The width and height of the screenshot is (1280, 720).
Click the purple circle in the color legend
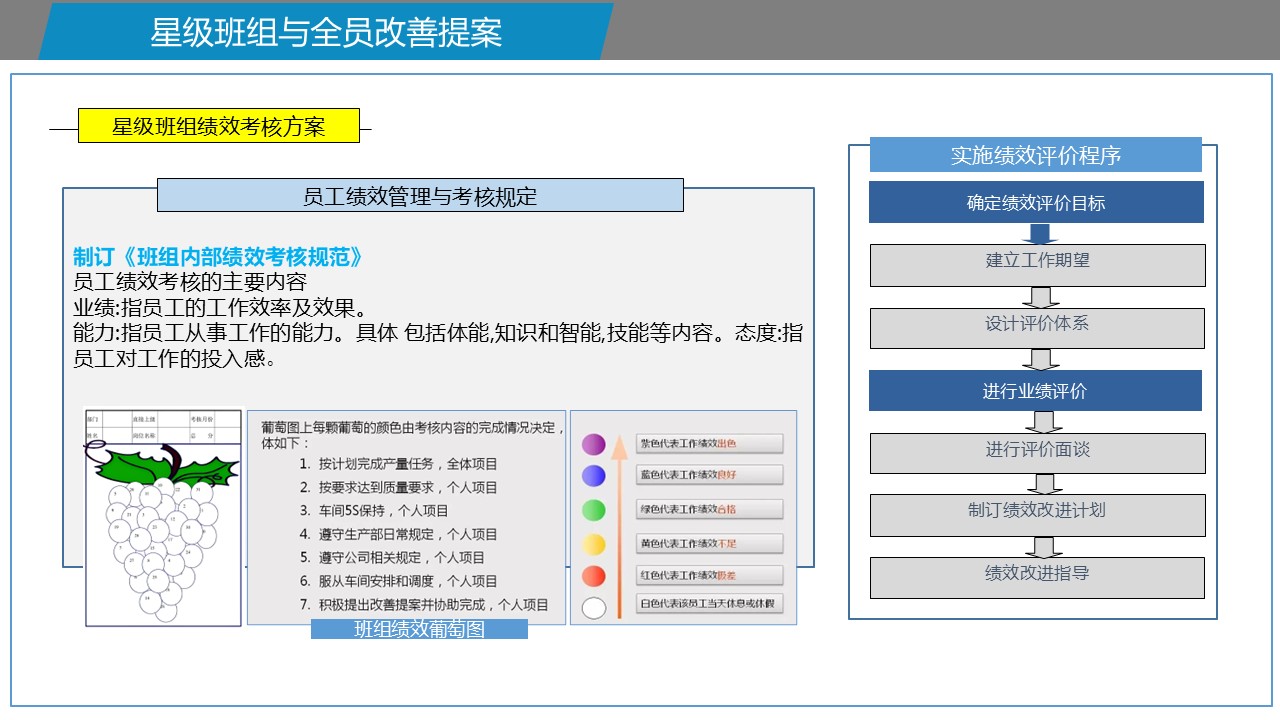click(x=594, y=444)
